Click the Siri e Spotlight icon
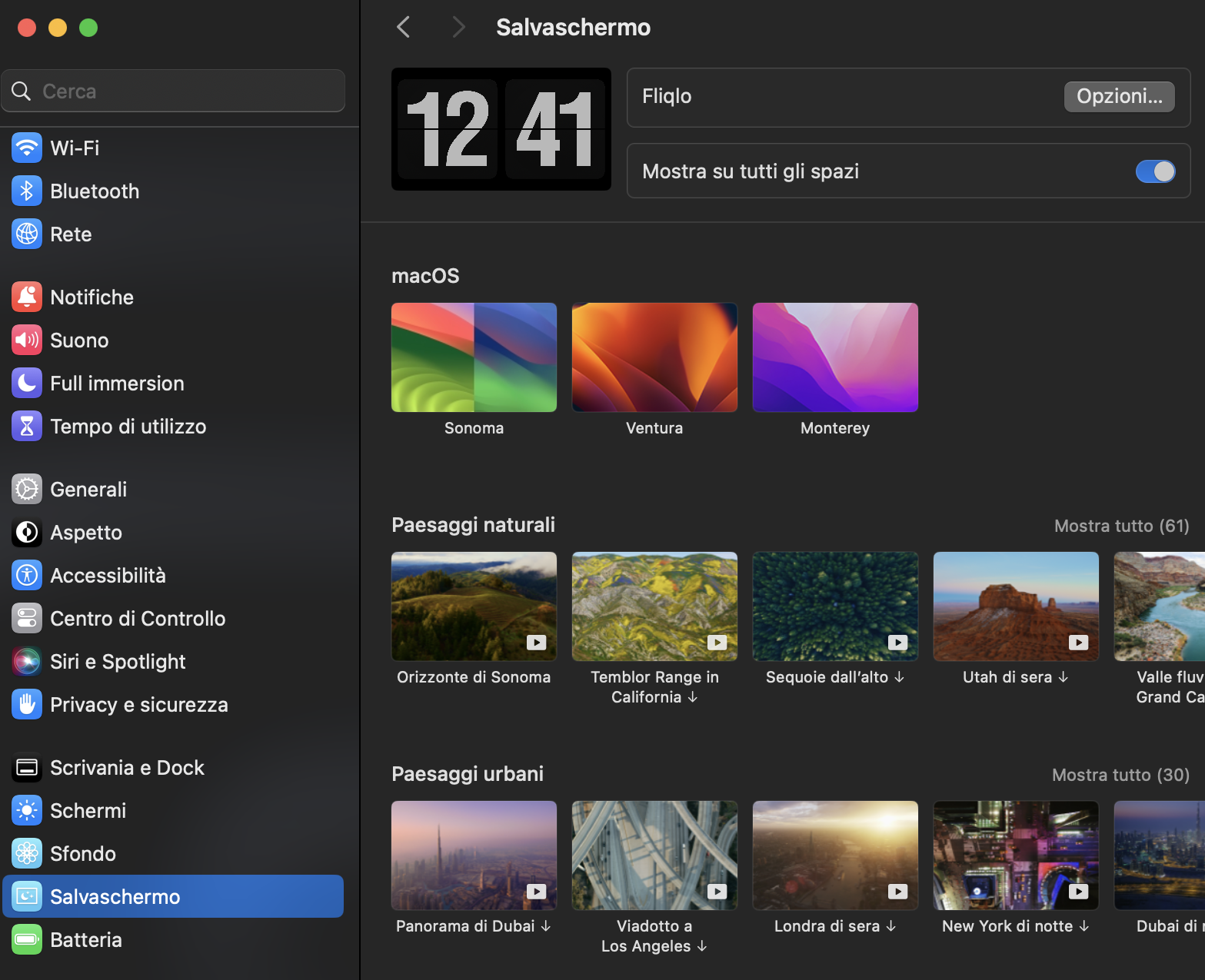The image size is (1205, 980). click(x=27, y=661)
